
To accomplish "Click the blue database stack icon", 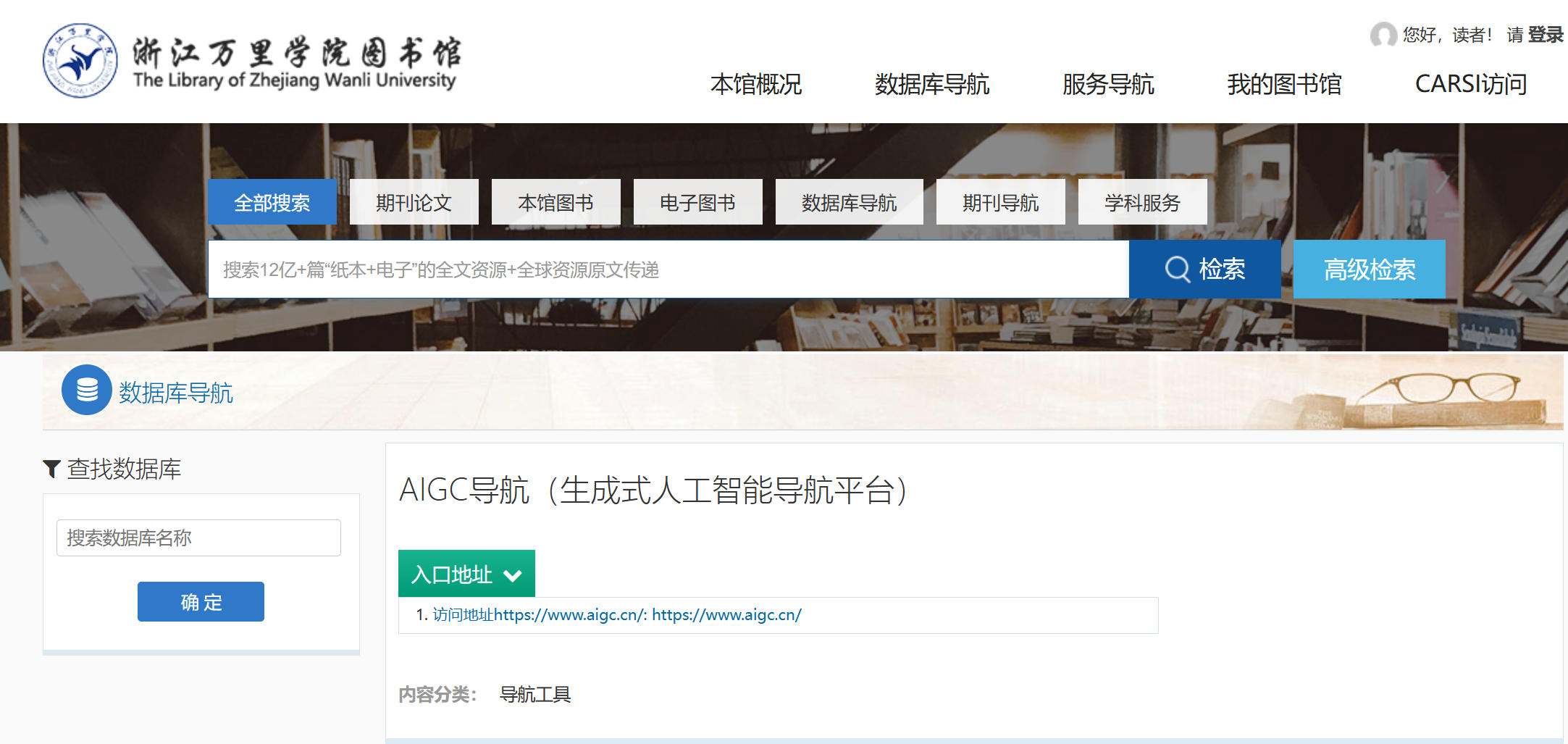I will point(87,390).
